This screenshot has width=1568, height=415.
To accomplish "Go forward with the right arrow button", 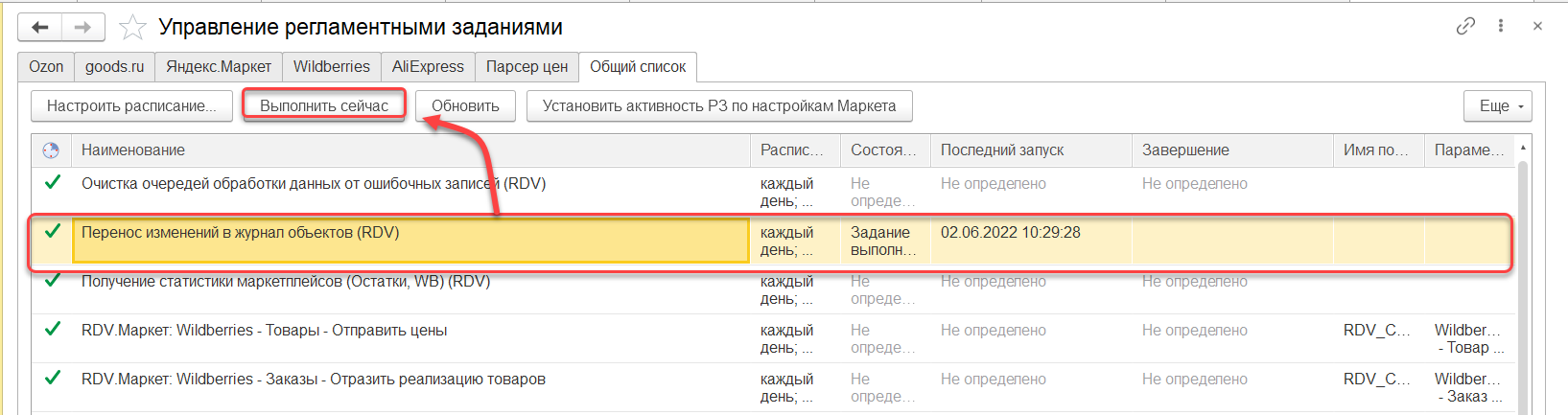I will [83, 28].
